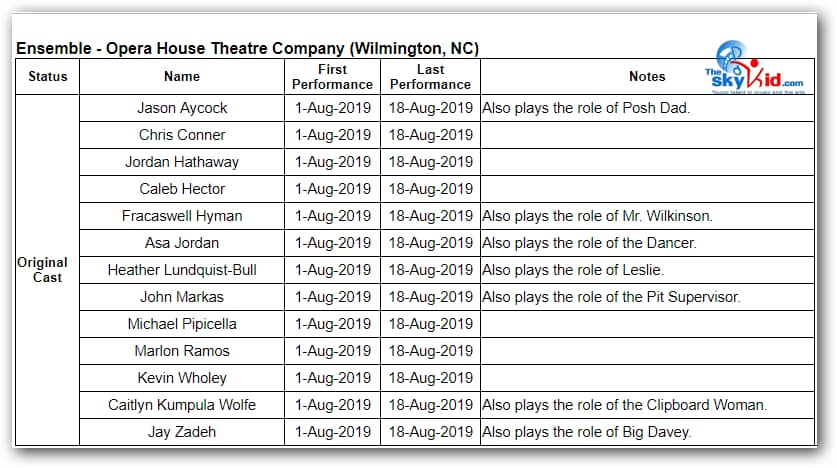Image resolution: width=837 pixels, height=468 pixels.
Task: Select the Pit Supervisor note cell
Action: pos(611,297)
